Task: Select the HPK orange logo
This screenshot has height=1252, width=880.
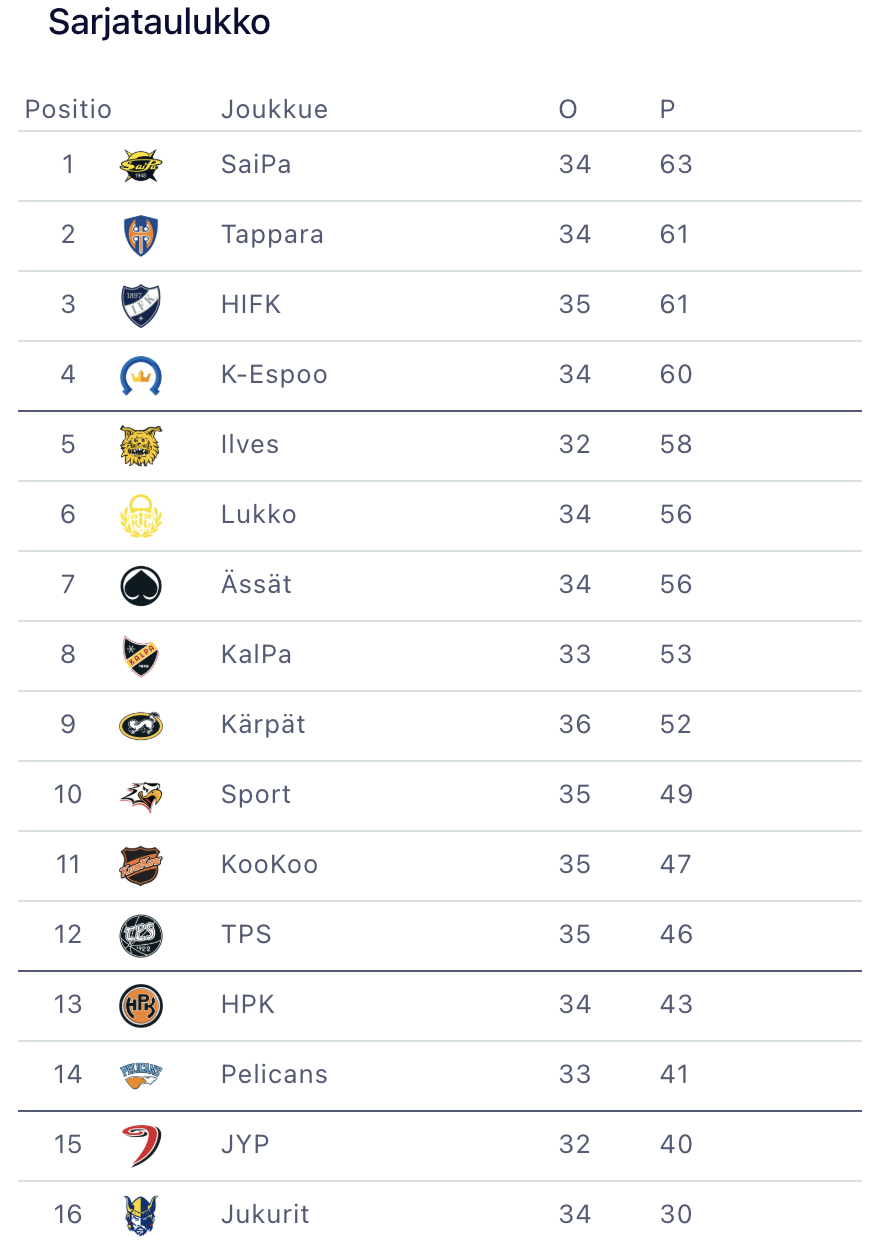Action: click(x=140, y=1005)
